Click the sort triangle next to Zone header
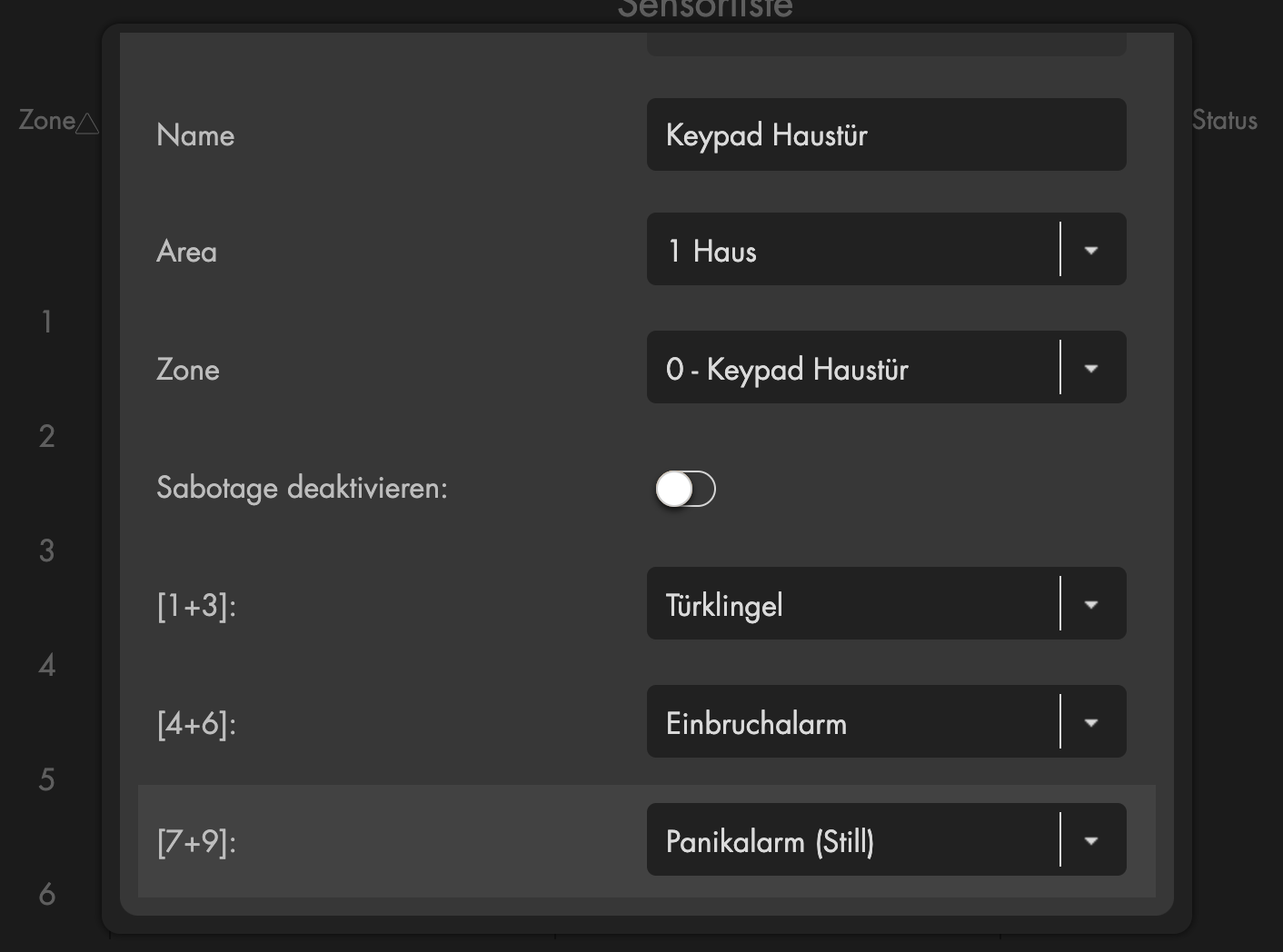This screenshot has height=952, width=1283. 87,123
